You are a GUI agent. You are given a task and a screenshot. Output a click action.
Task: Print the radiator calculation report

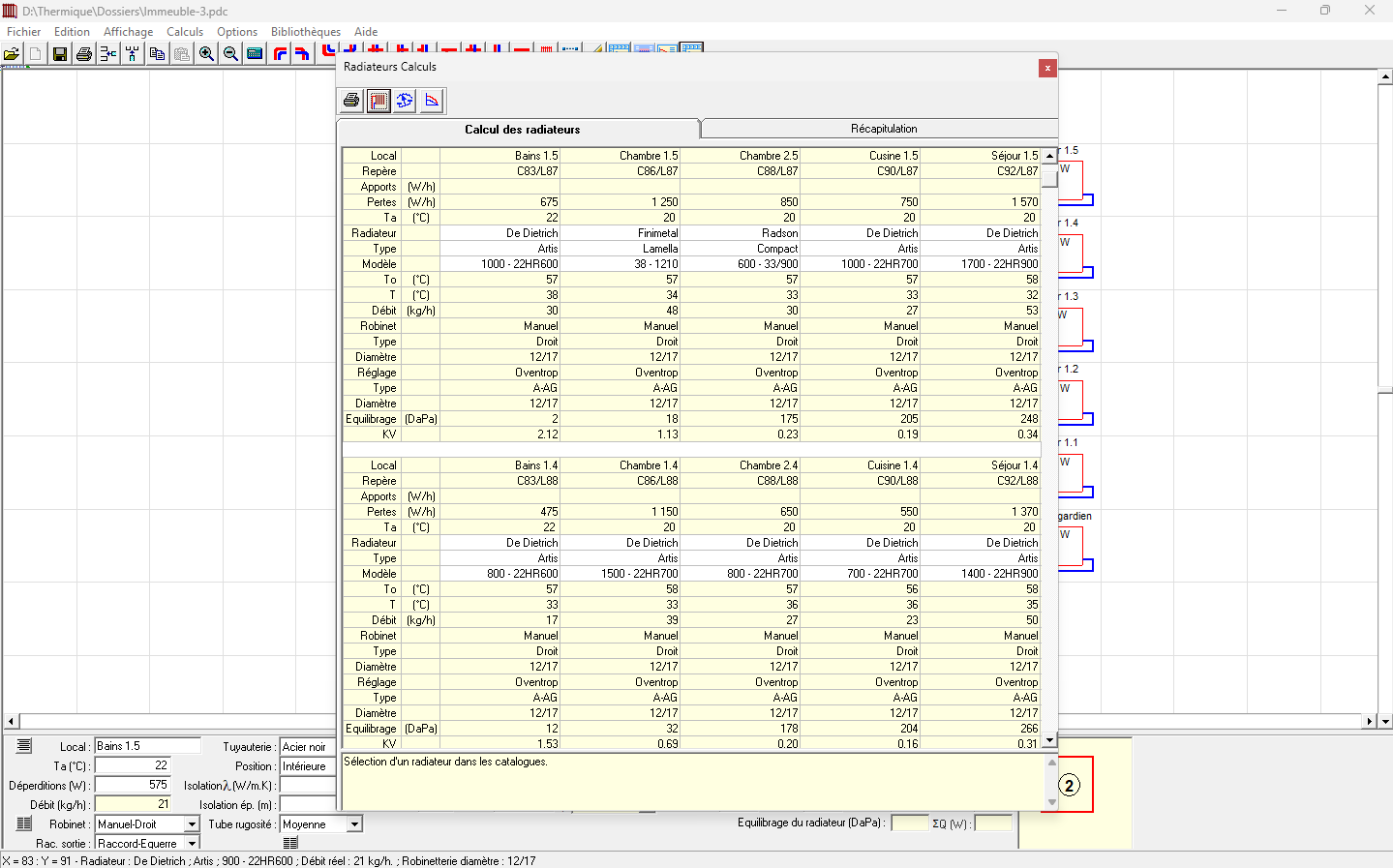tap(350, 100)
